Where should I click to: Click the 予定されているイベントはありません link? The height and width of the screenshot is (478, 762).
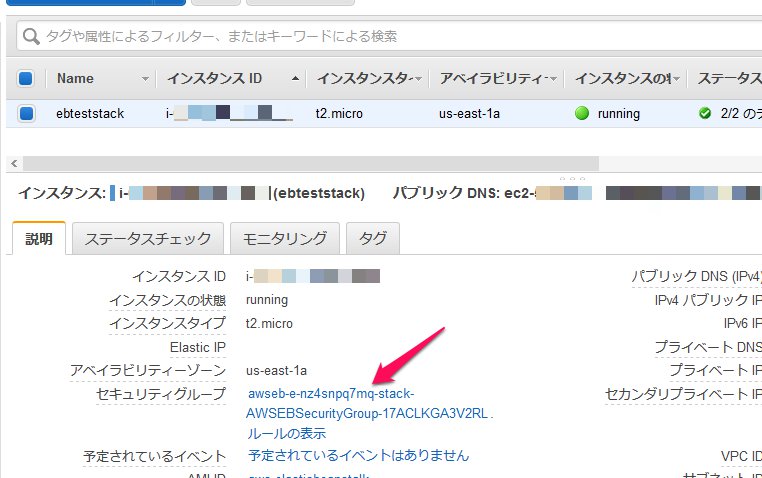pyautogui.click(x=358, y=455)
